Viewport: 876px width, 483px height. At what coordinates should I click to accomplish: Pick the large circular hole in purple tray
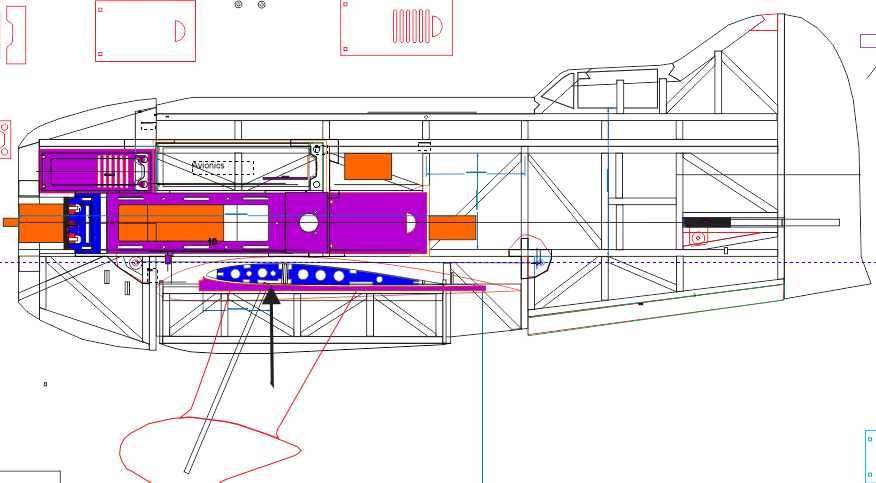coord(309,223)
